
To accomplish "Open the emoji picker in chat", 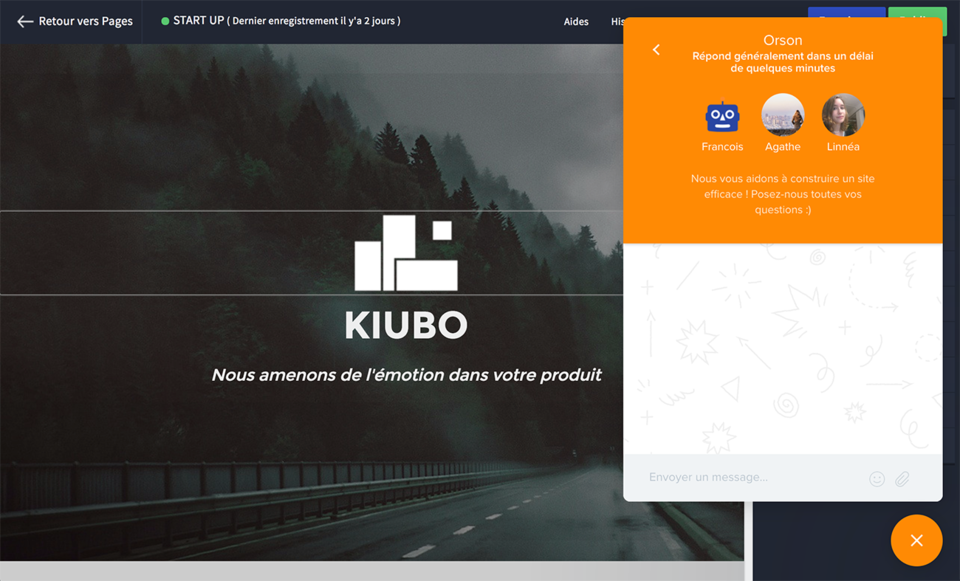I will click(877, 479).
